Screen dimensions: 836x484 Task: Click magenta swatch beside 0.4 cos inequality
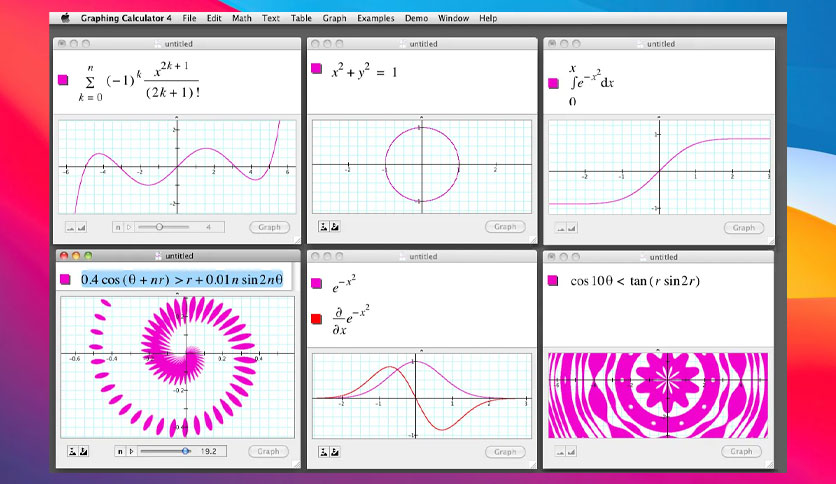click(66, 279)
